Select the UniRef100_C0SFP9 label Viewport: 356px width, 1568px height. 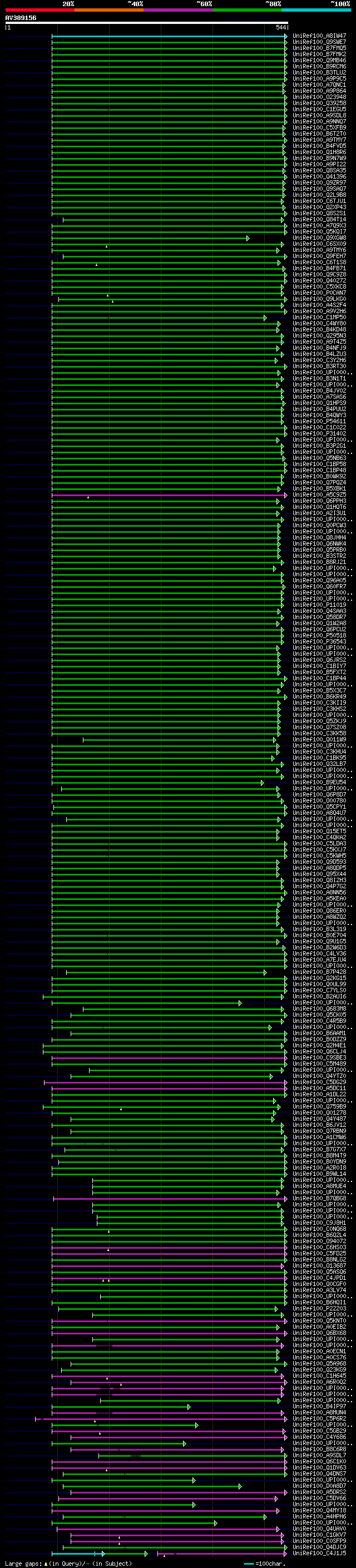point(319,1541)
